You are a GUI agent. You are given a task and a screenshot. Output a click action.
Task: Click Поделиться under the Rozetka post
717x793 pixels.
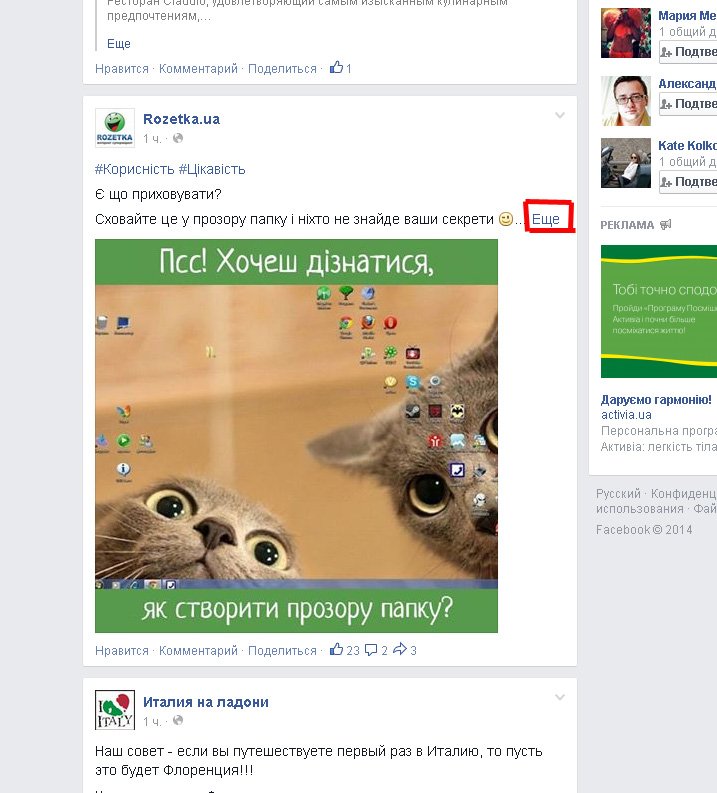(282, 650)
